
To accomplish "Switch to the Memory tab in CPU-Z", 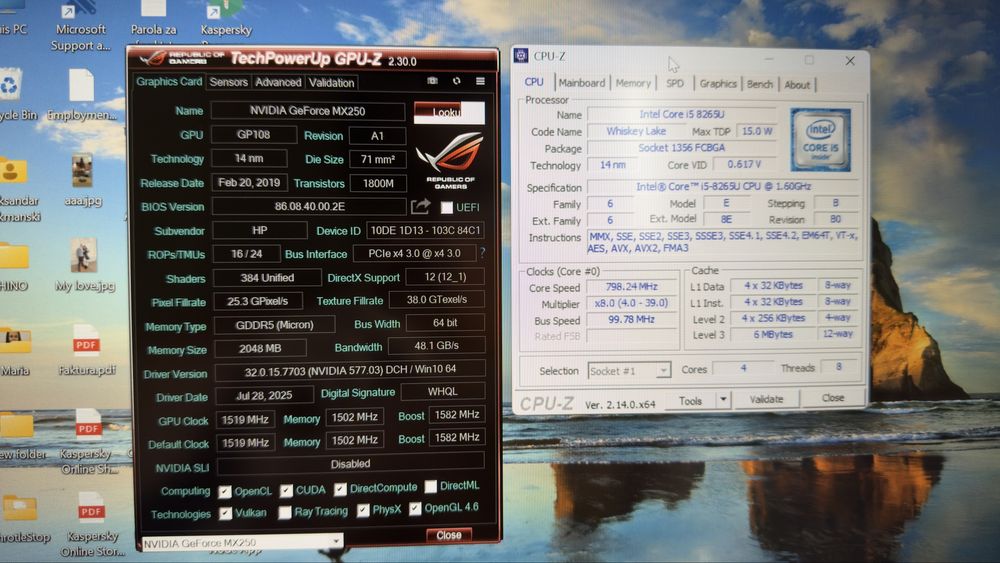I will 633,84.
